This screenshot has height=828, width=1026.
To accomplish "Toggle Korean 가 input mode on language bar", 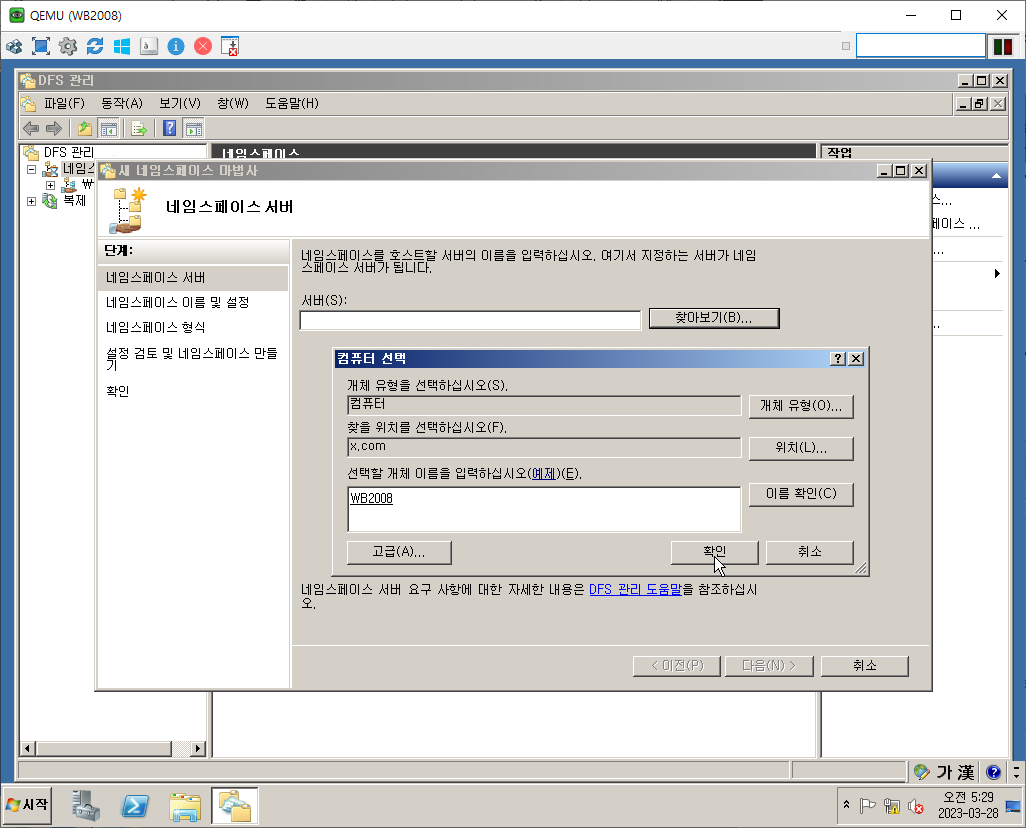I will click(x=944, y=772).
